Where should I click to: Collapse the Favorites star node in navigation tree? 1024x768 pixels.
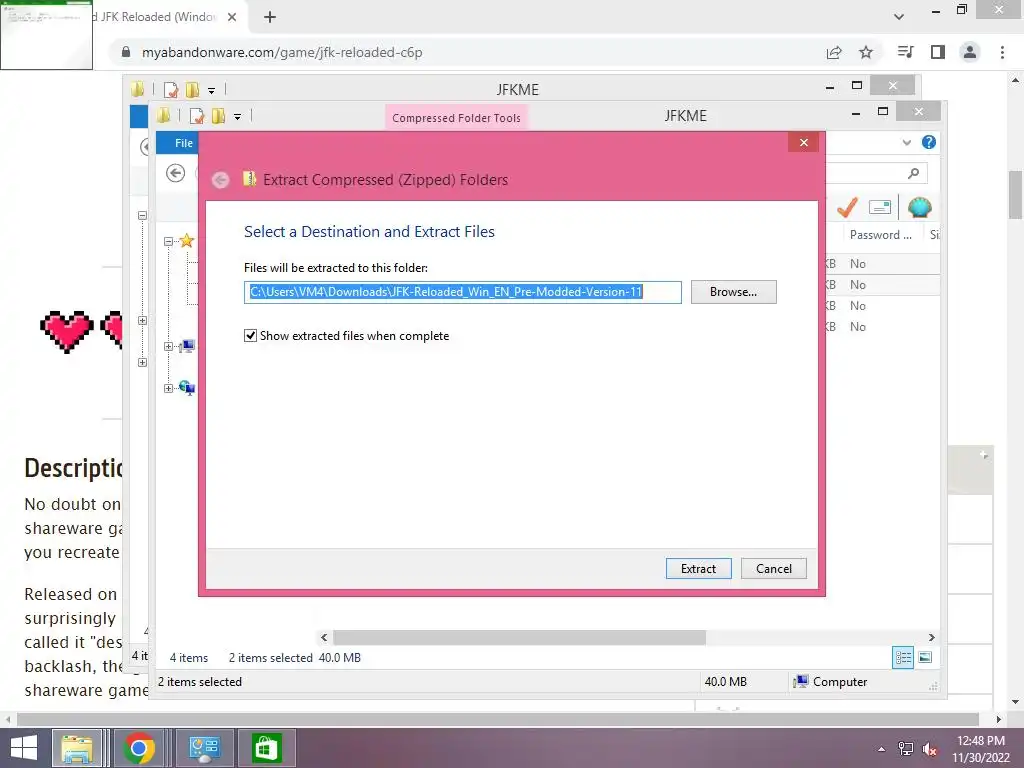click(168, 241)
